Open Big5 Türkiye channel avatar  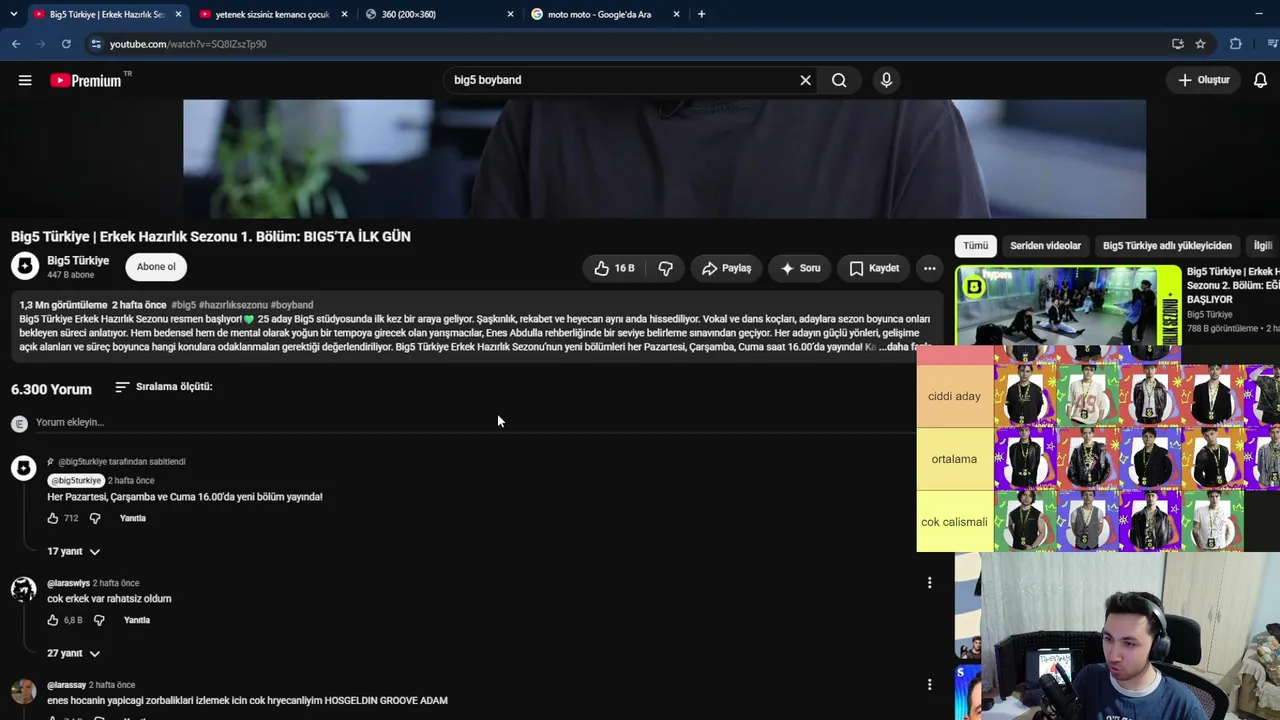(x=25, y=266)
